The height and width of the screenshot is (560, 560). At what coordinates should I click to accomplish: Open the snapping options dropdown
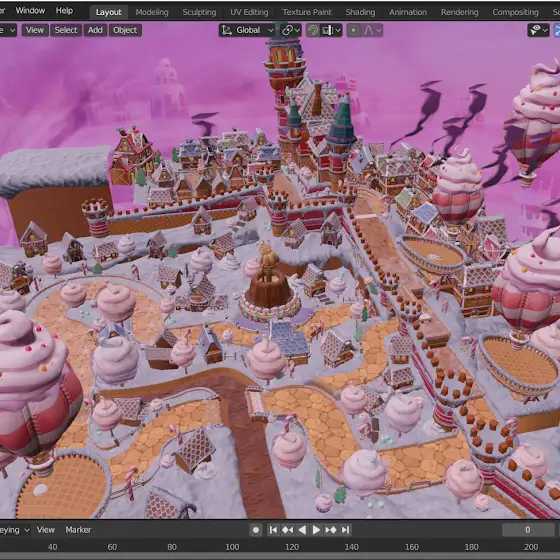(331, 30)
